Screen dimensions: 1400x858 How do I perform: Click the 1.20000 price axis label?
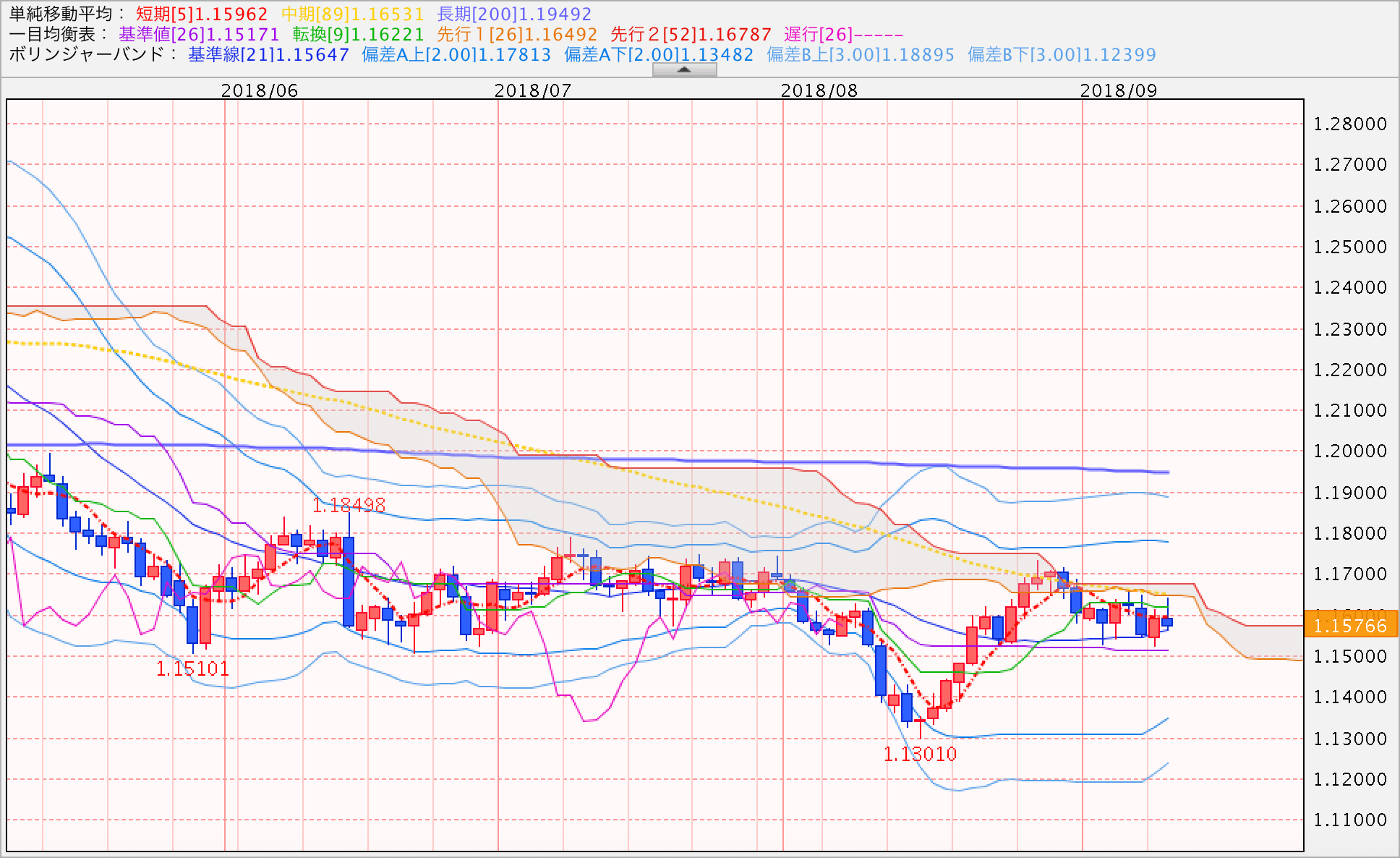[x=1350, y=451]
